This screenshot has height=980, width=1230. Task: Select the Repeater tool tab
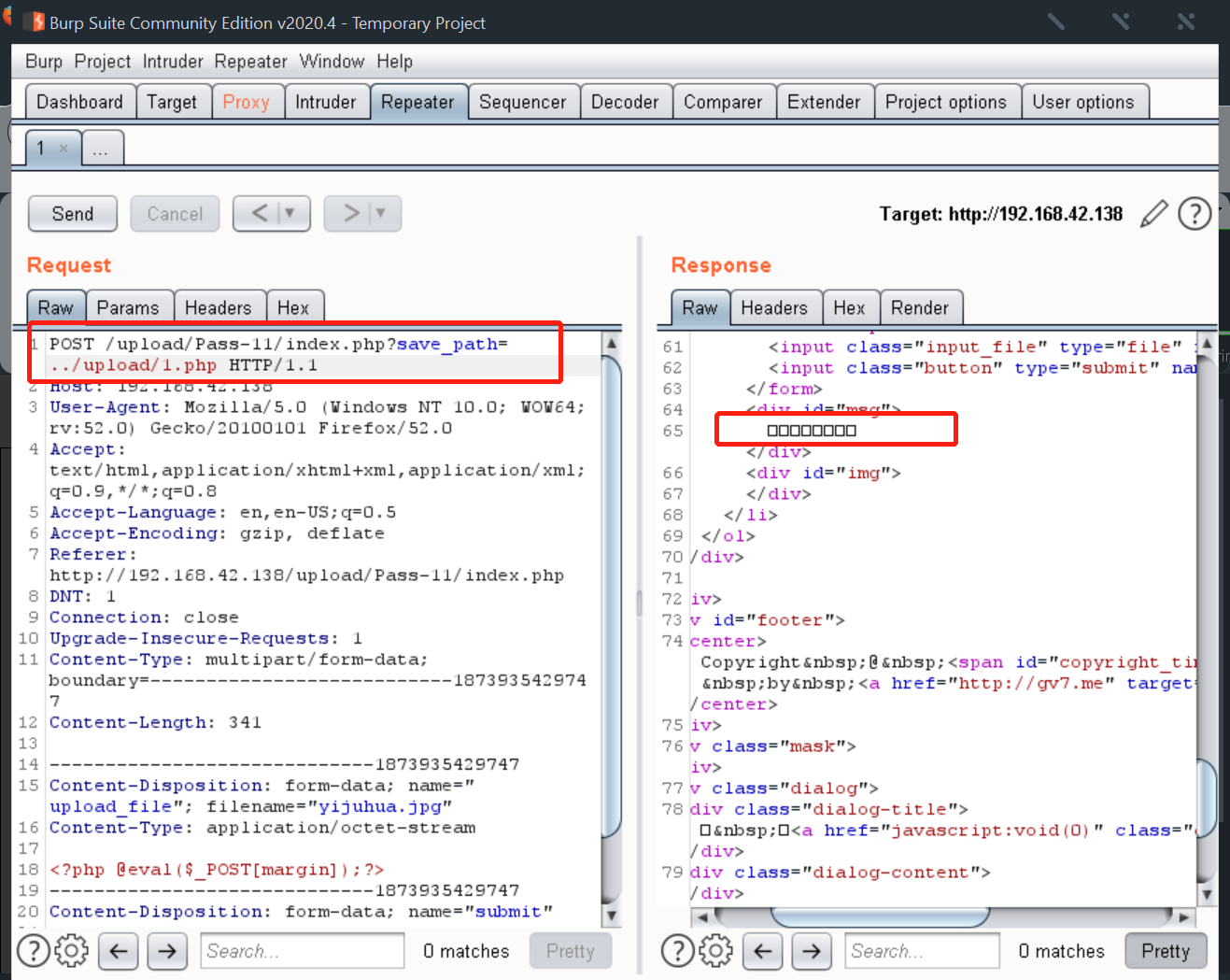click(417, 102)
